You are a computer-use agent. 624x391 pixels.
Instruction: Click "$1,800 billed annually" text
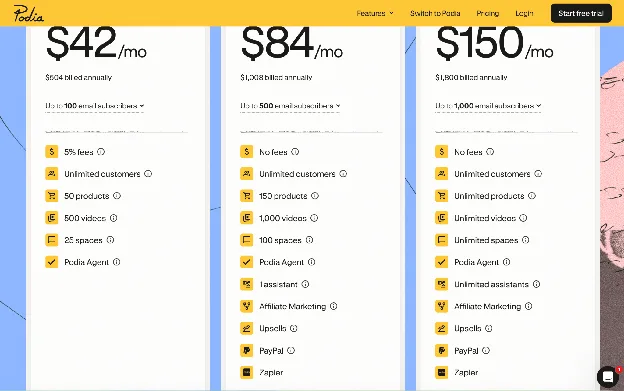click(471, 78)
